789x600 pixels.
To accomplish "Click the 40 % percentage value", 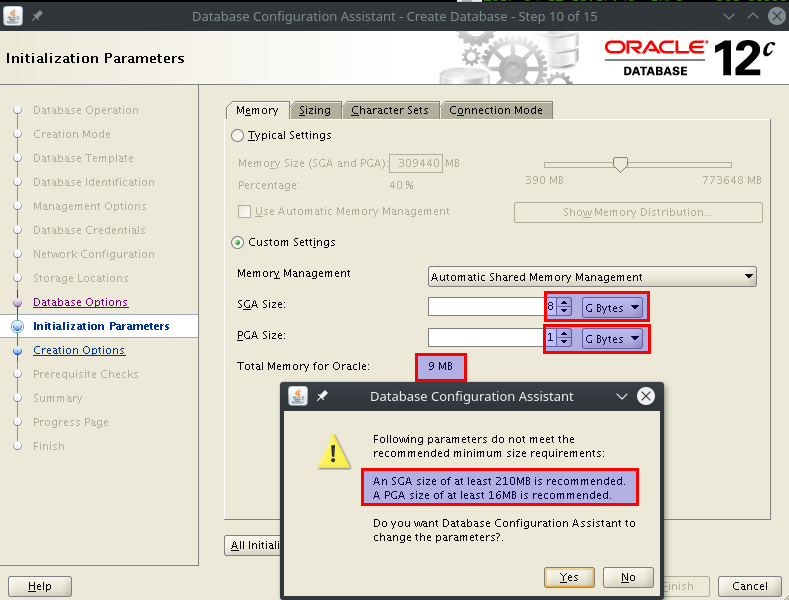I will click(402, 185).
